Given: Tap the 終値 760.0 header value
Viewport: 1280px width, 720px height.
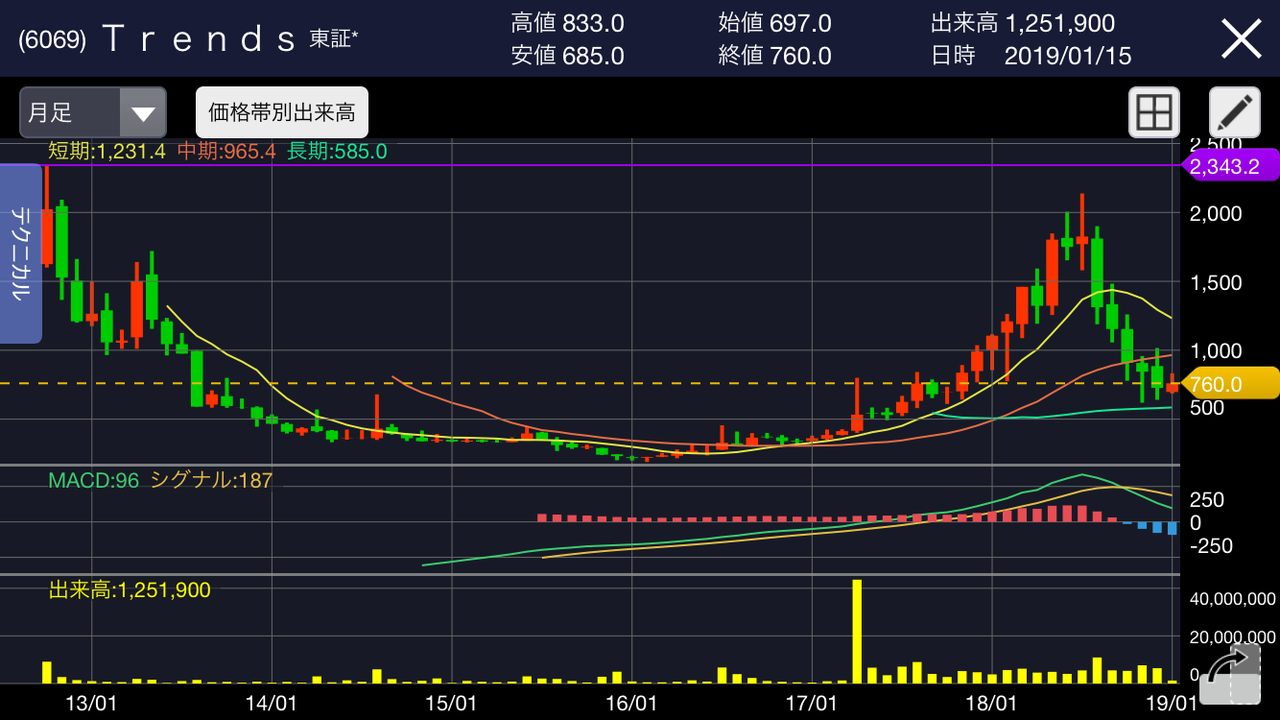Looking at the screenshot, I should click(x=774, y=56).
